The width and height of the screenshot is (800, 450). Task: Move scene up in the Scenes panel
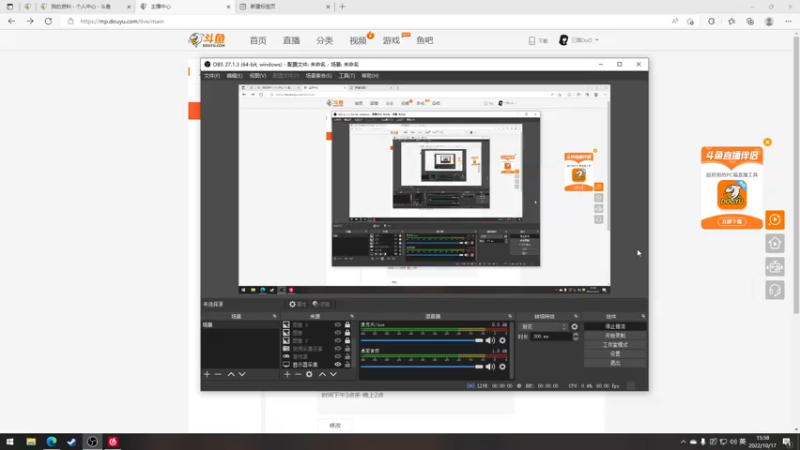point(231,374)
